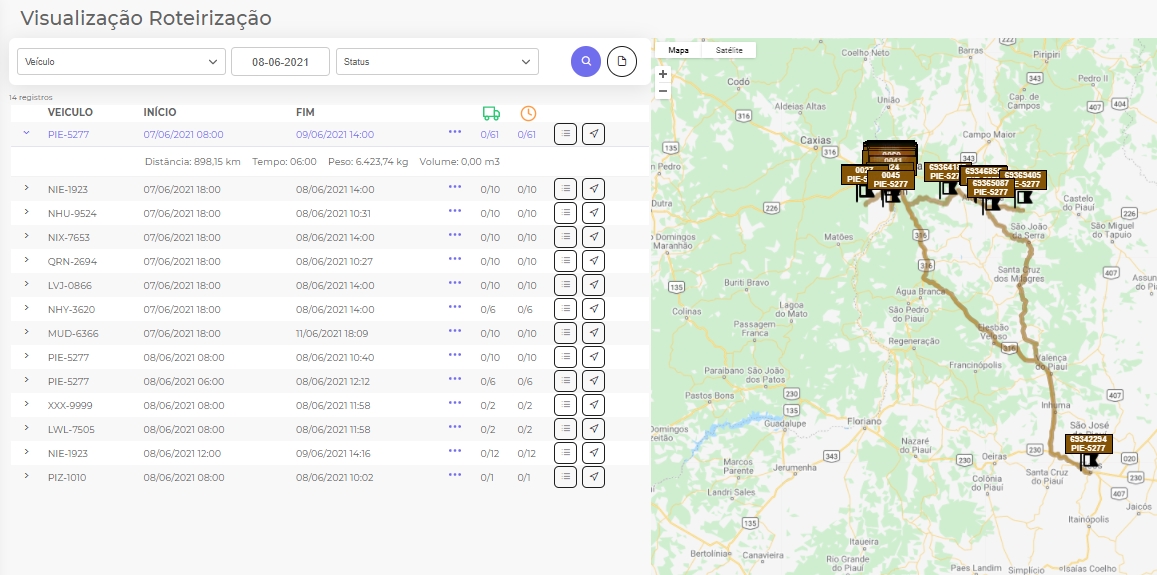This screenshot has width=1157, height=575.
Task: Select vehicle name LWL-7505
Action: tap(71, 430)
